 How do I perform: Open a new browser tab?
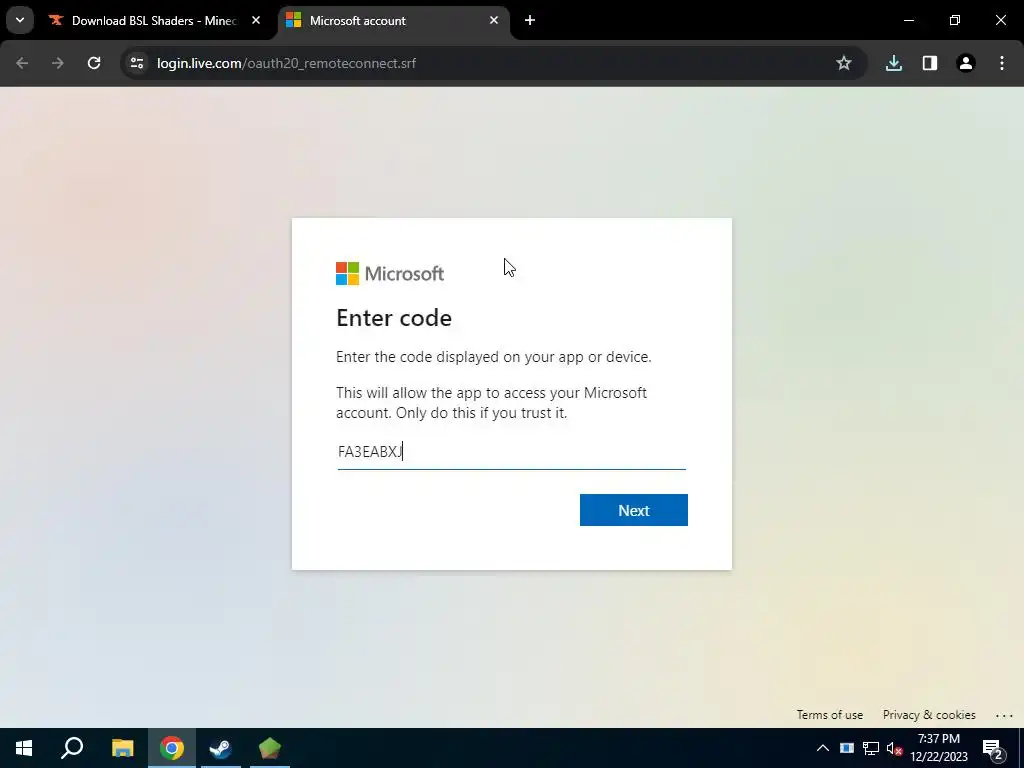point(530,21)
